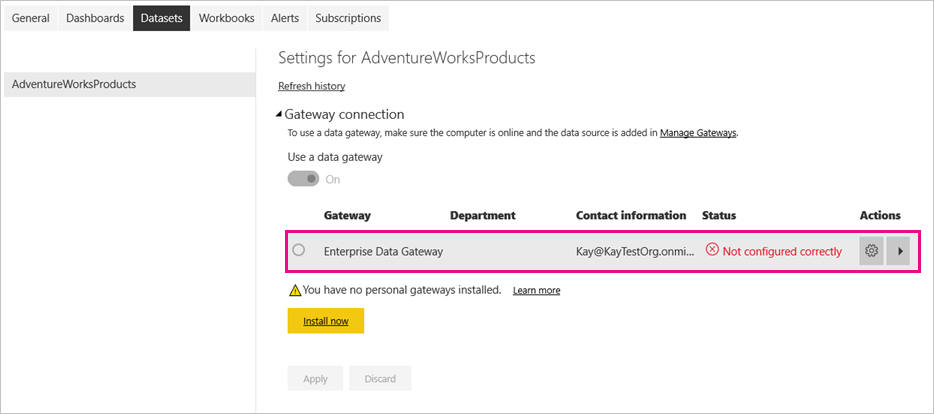
Task: Go to the Workbooks tab
Action: 227,18
